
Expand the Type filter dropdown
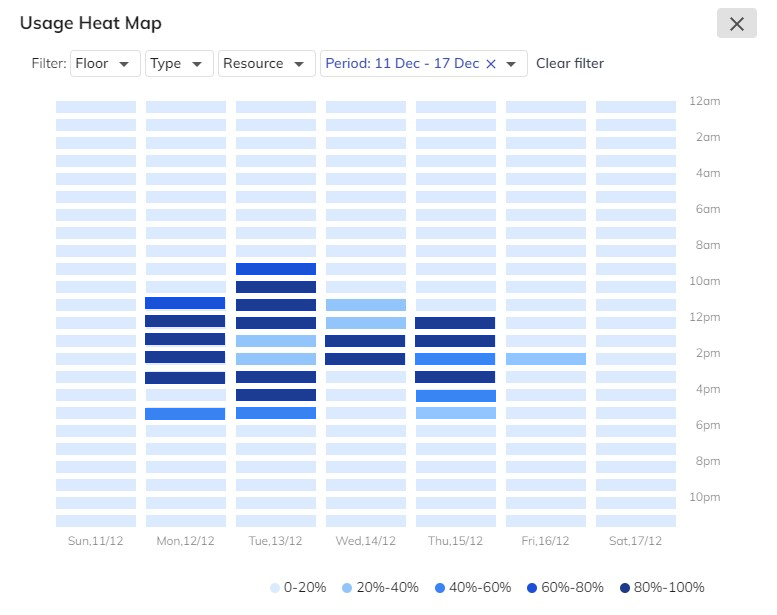click(179, 64)
